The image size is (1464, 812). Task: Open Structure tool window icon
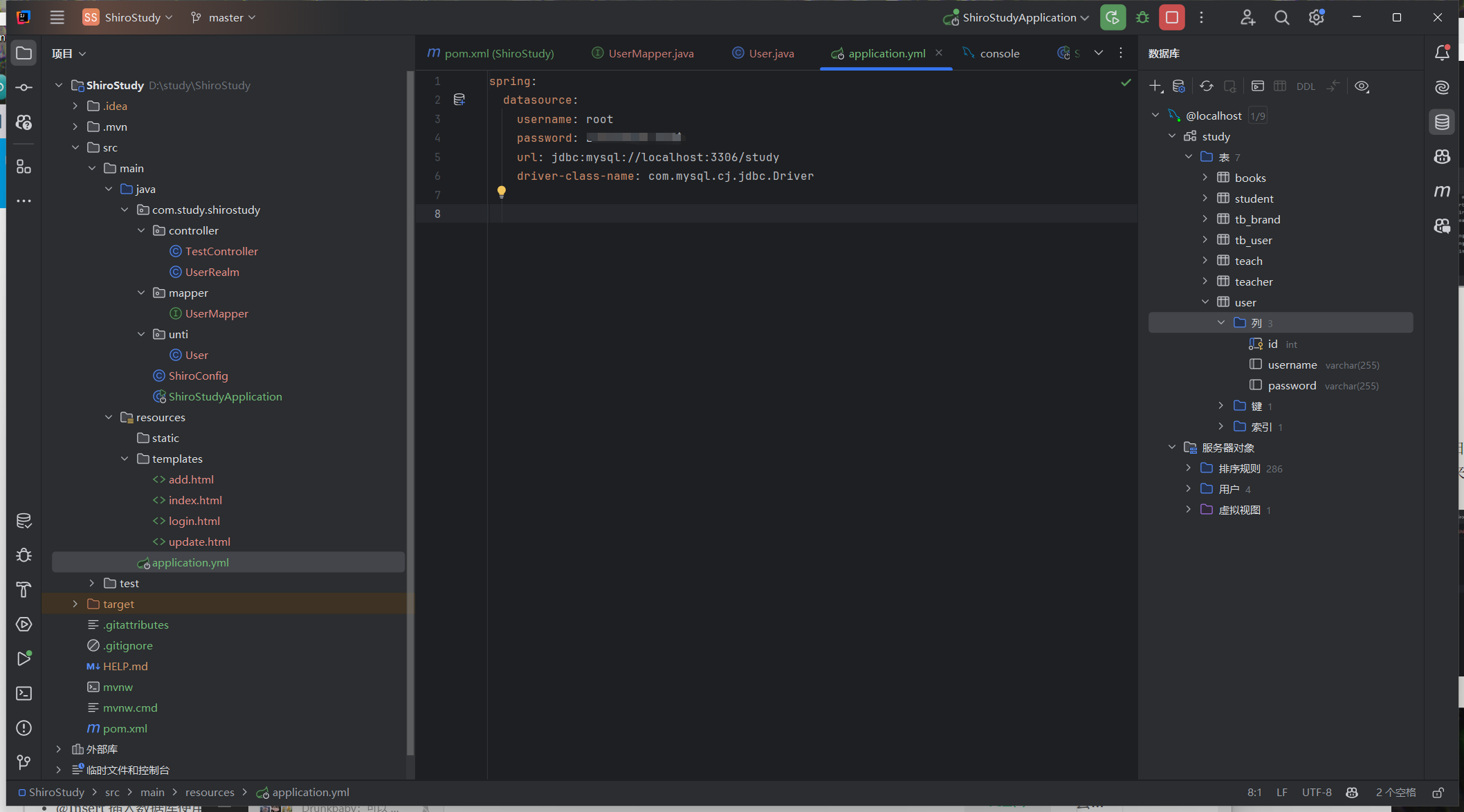tap(24, 166)
